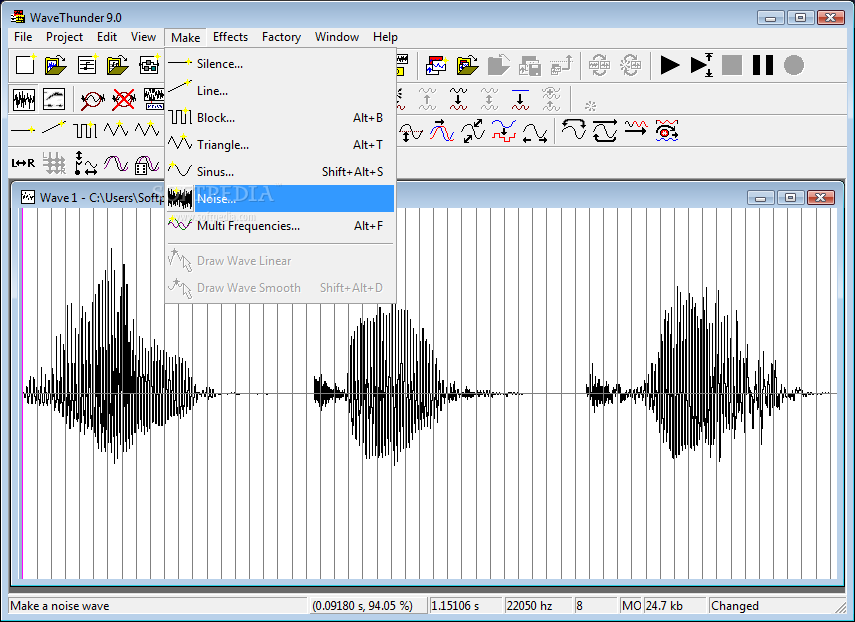855x622 pixels.
Task: Click the sine horizontal arrows icon
Action: (x=535, y=132)
